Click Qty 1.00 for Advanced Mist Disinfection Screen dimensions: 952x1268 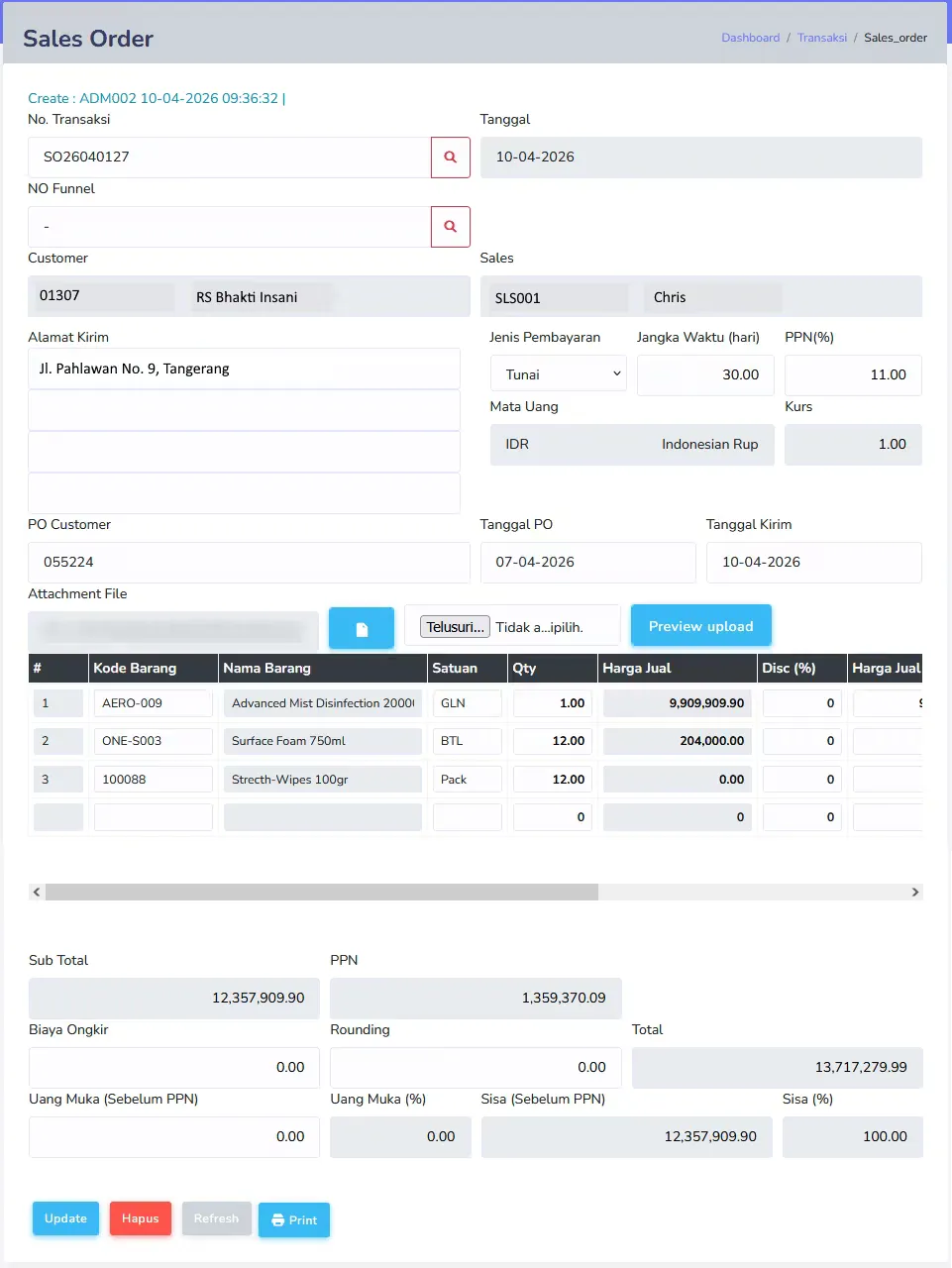[x=553, y=703]
